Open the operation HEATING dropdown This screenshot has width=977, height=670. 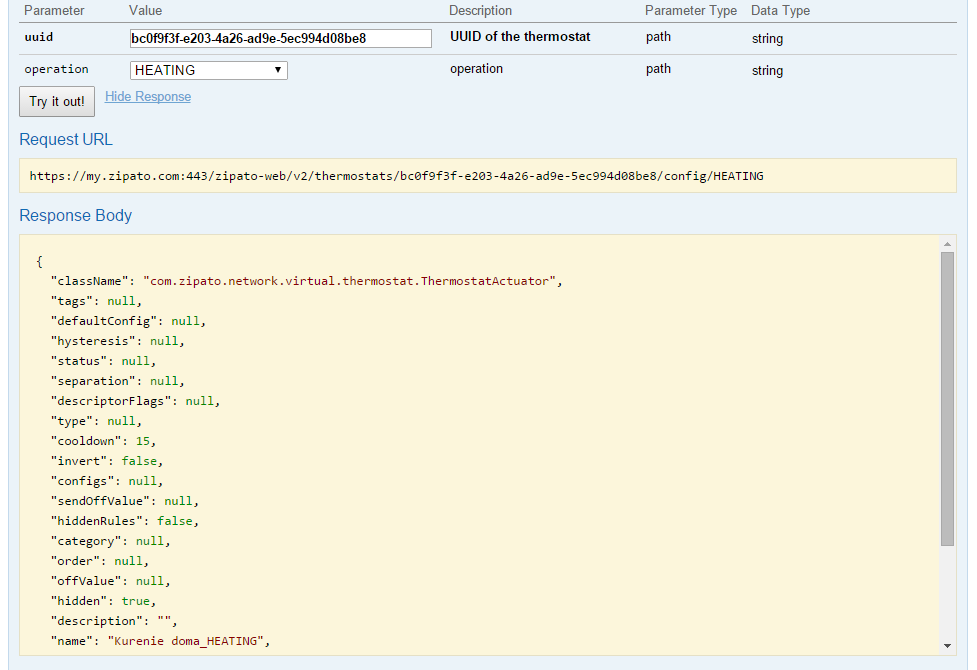(209, 70)
